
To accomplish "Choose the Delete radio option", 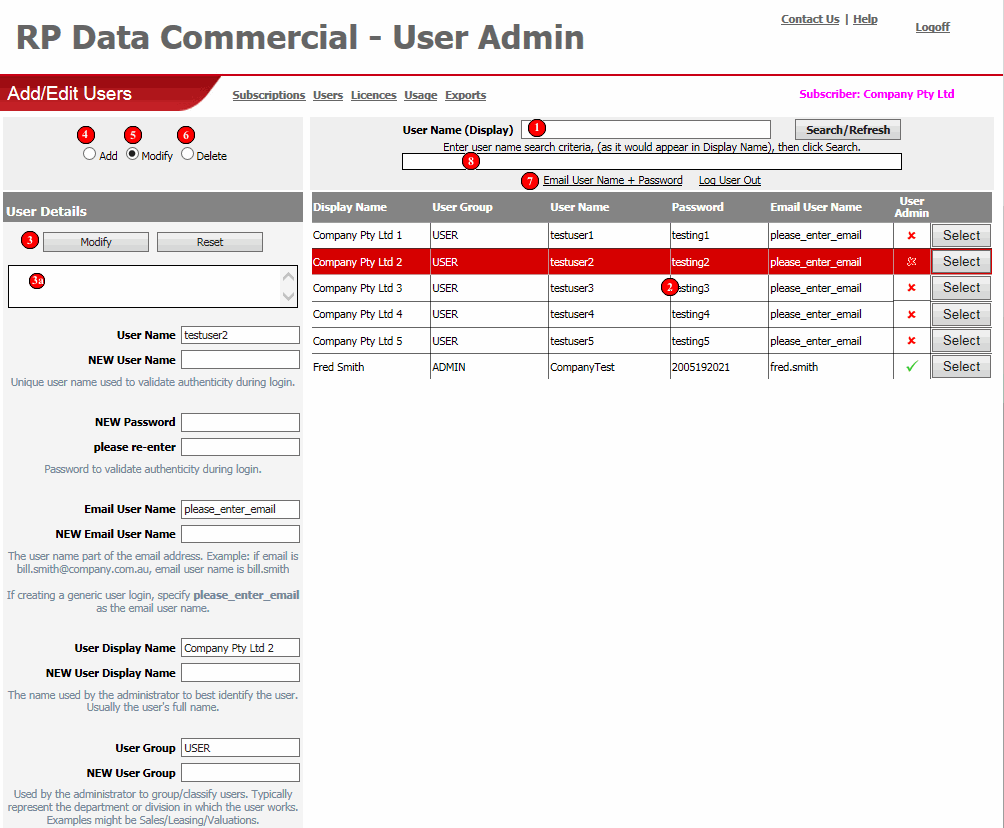I will pyautogui.click(x=187, y=154).
